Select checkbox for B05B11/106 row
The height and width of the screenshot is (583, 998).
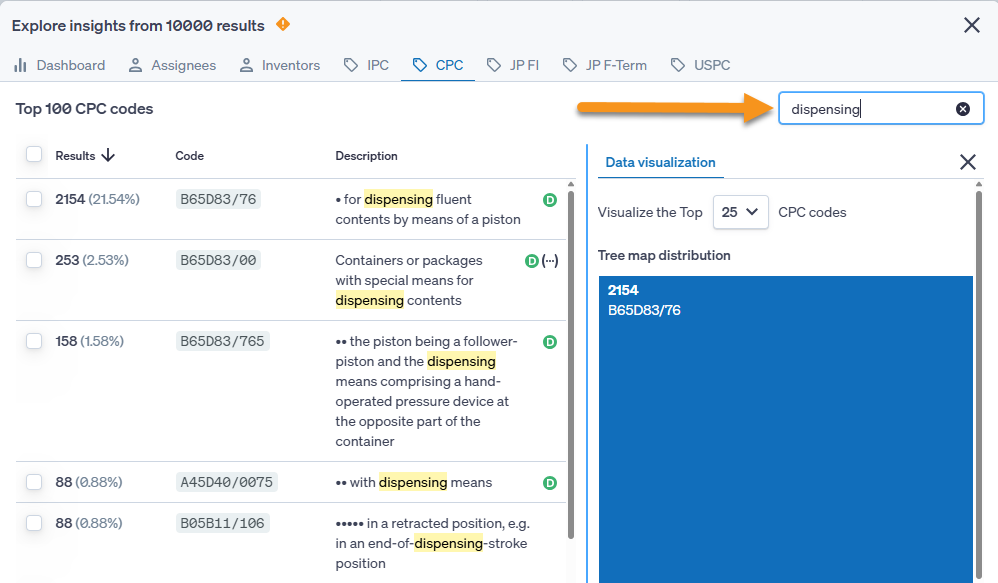(34, 523)
